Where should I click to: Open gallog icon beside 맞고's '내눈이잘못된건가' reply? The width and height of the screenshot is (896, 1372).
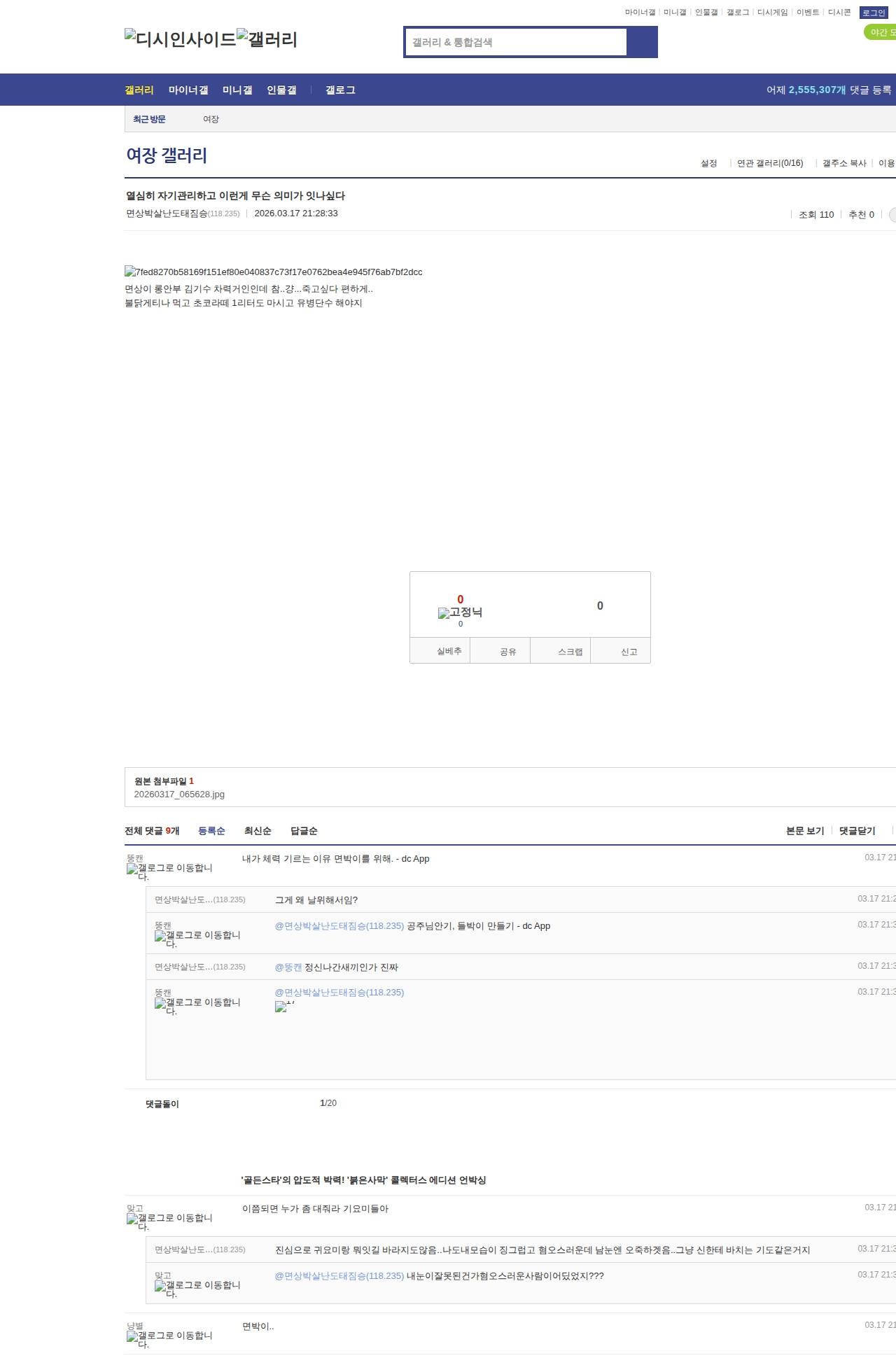[197, 1289]
